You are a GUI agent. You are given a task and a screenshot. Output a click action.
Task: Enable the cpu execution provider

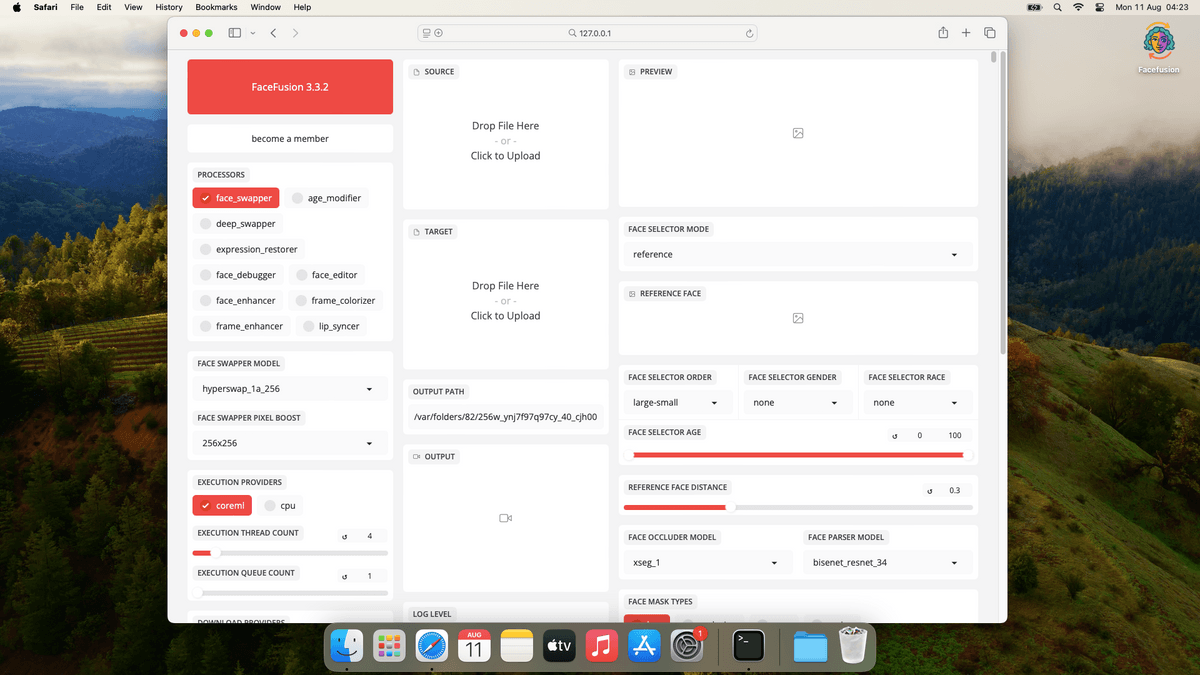[x=279, y=506]
